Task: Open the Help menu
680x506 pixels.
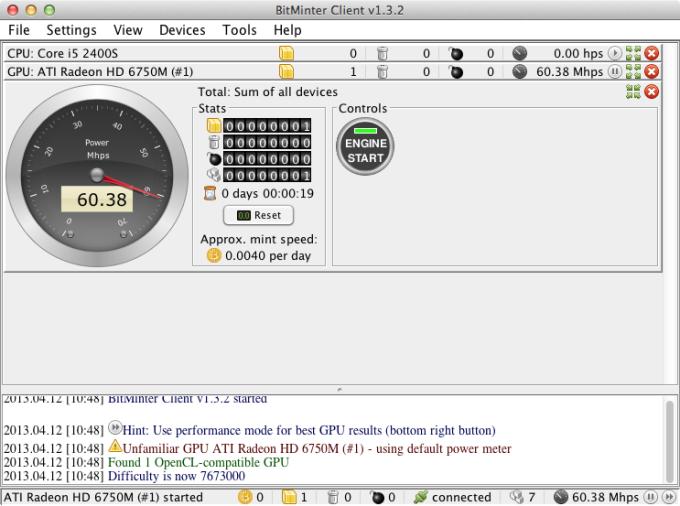Action: pos(287,30)
